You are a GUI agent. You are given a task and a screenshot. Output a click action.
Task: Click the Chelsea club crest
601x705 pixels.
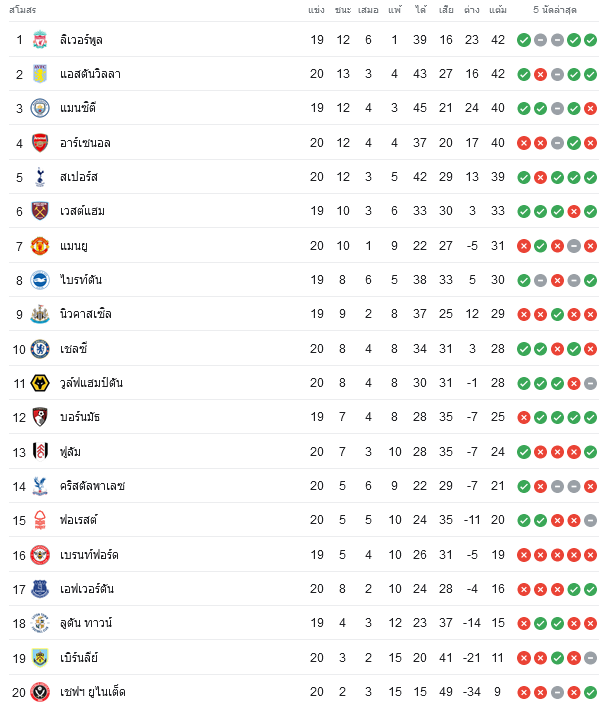(x=40, y=349)
